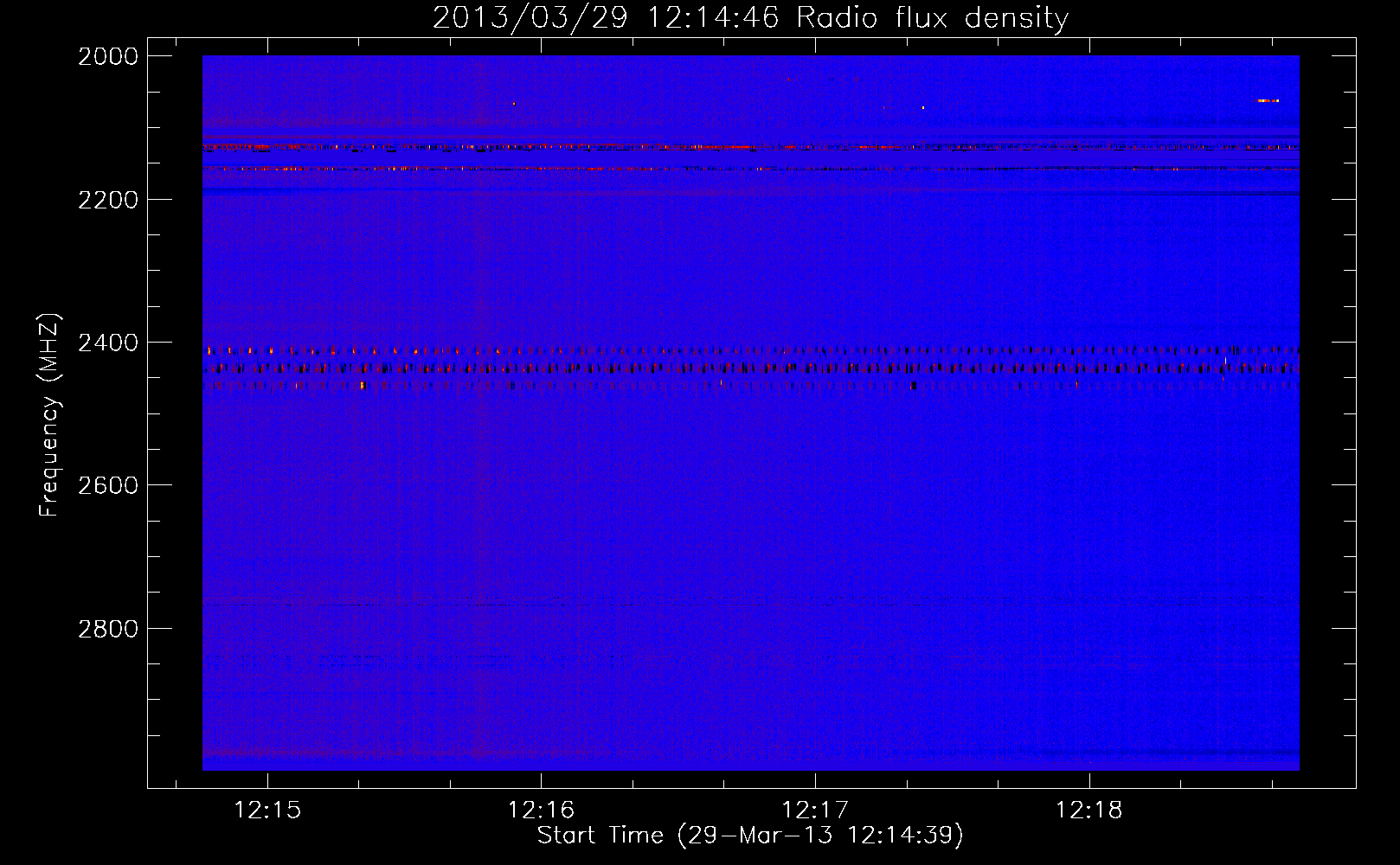Click the 2600 frequency tick label
Image resolution: width=1400 pixels, height=865 pixels.
(108, 485)
